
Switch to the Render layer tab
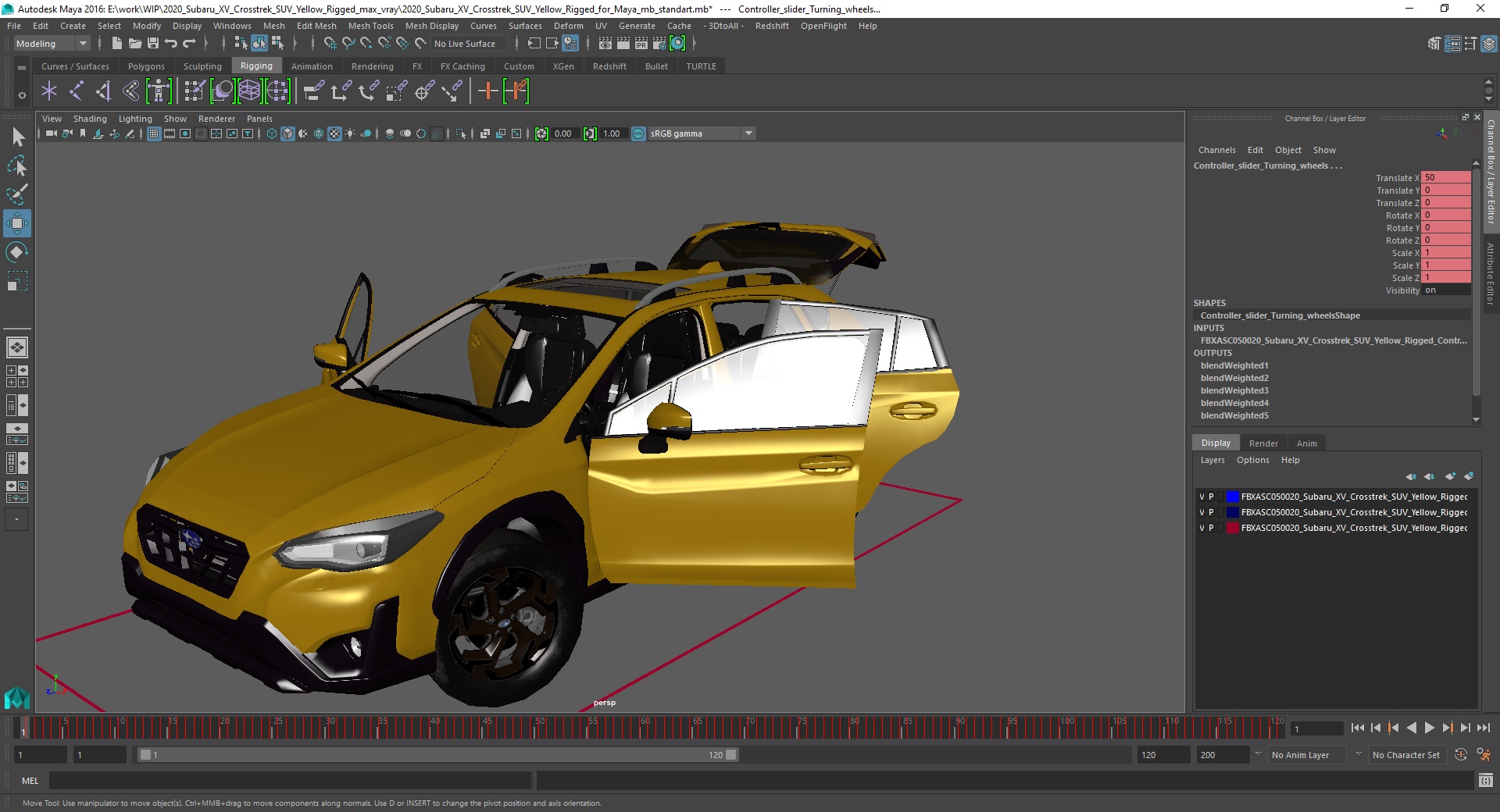pos(1263,443)
